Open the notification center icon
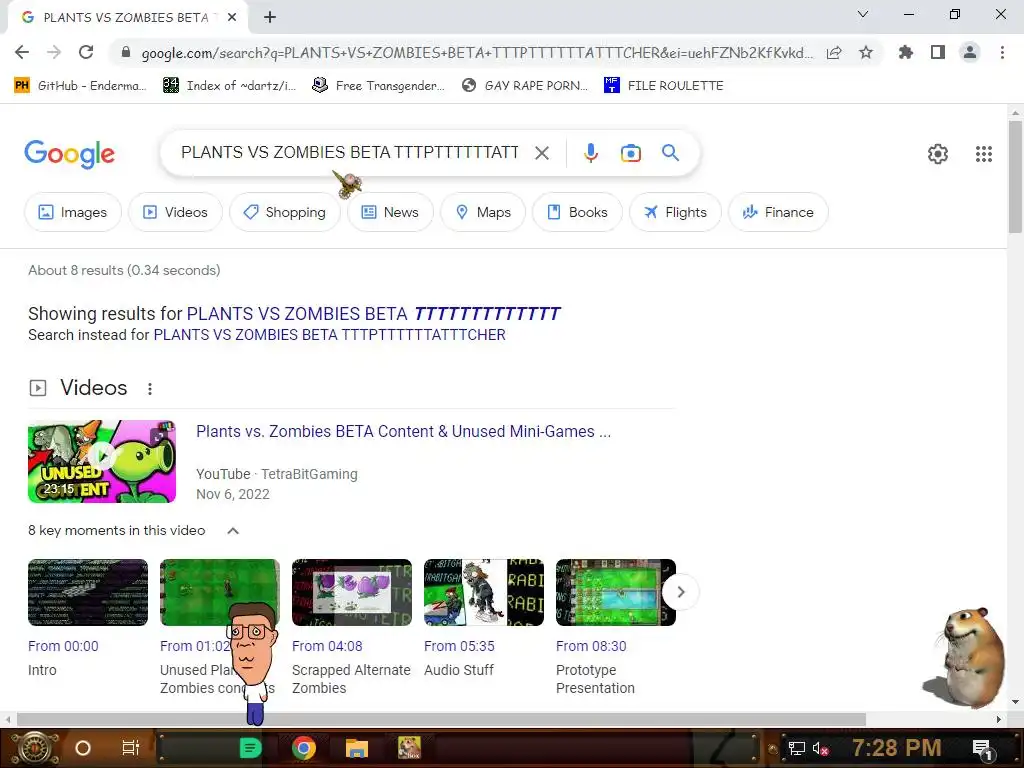This screenshot has height=768, width=1024. tap(982, 749)
